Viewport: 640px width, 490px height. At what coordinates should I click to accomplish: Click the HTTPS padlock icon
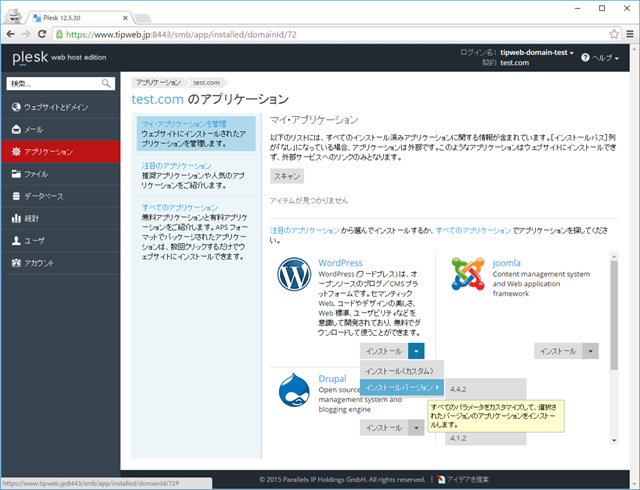pyautogui.click(x=59, y=34)
